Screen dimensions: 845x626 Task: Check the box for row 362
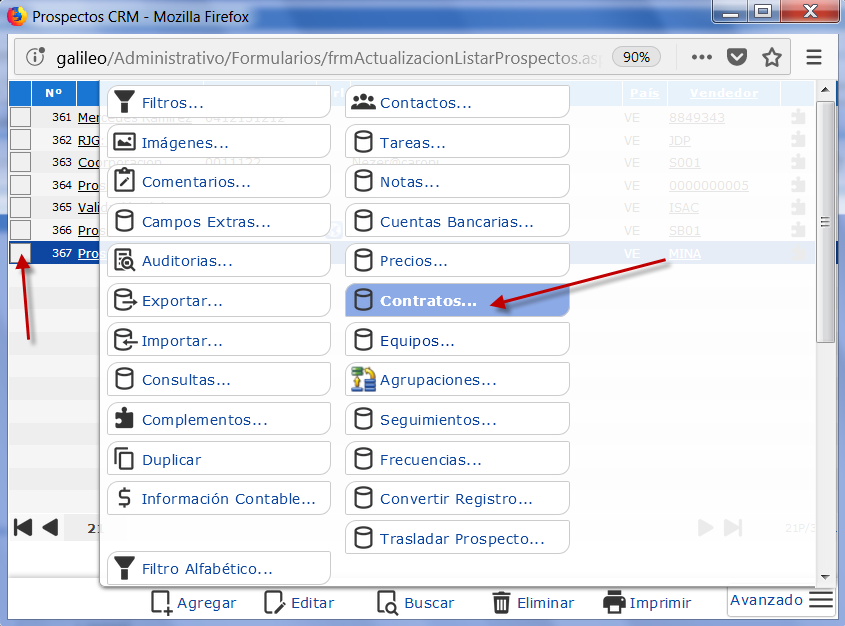tap(20, 140)
